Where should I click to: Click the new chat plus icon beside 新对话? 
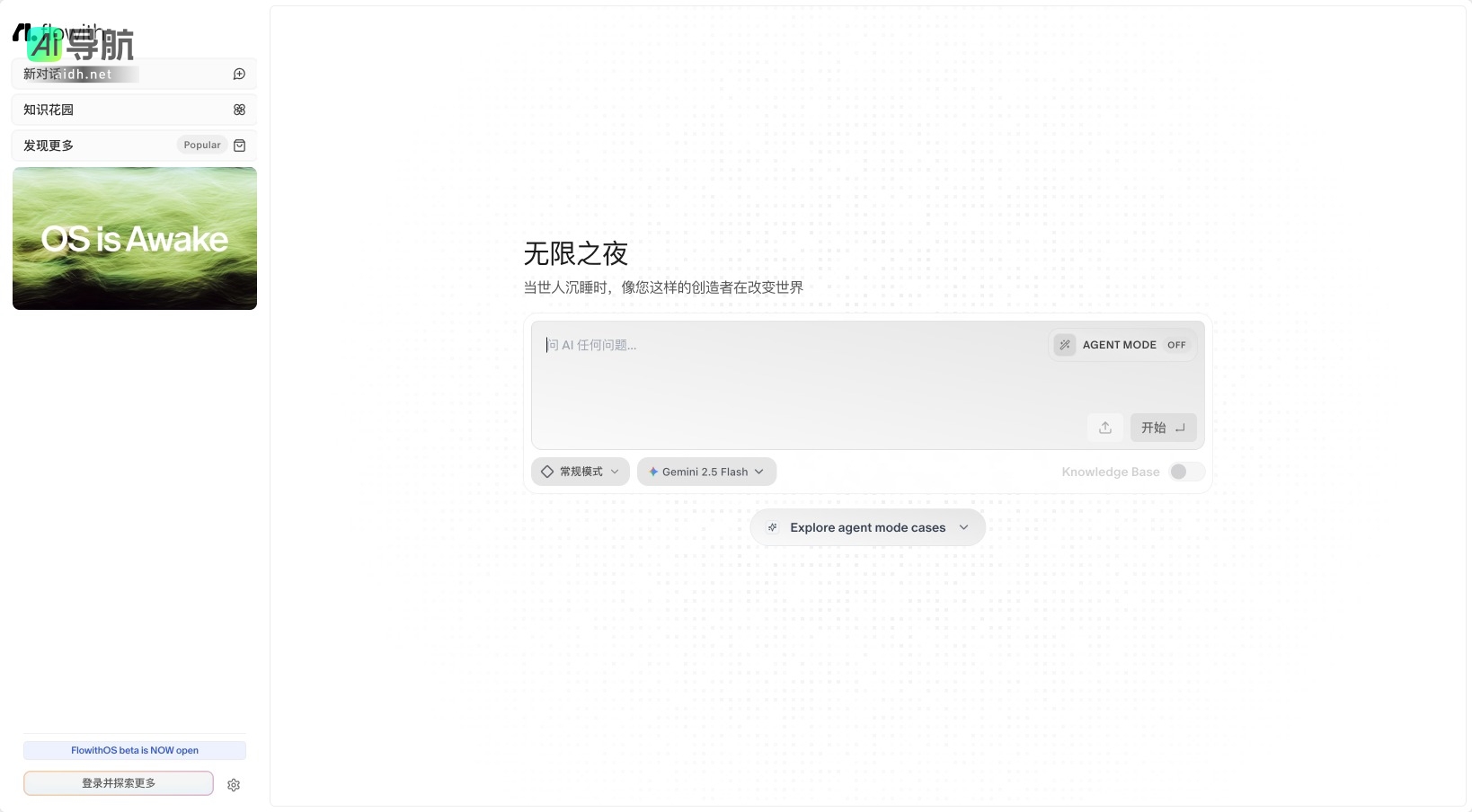click(x=239, y=74)
